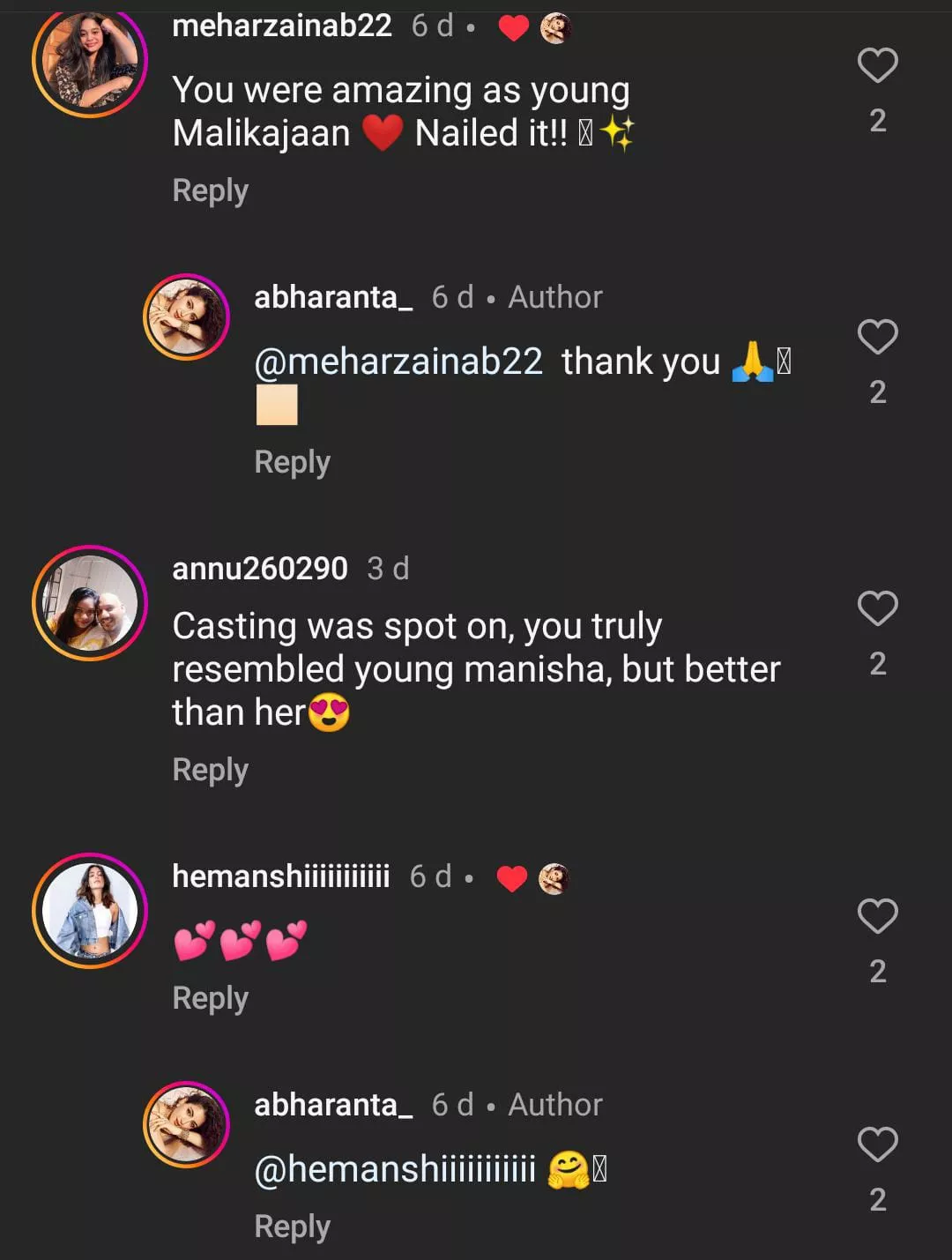Reply to abharanta_'s thank you comment
Image resolution: width=952 pixels, height=1260 pixels.
tap(292, 462)
